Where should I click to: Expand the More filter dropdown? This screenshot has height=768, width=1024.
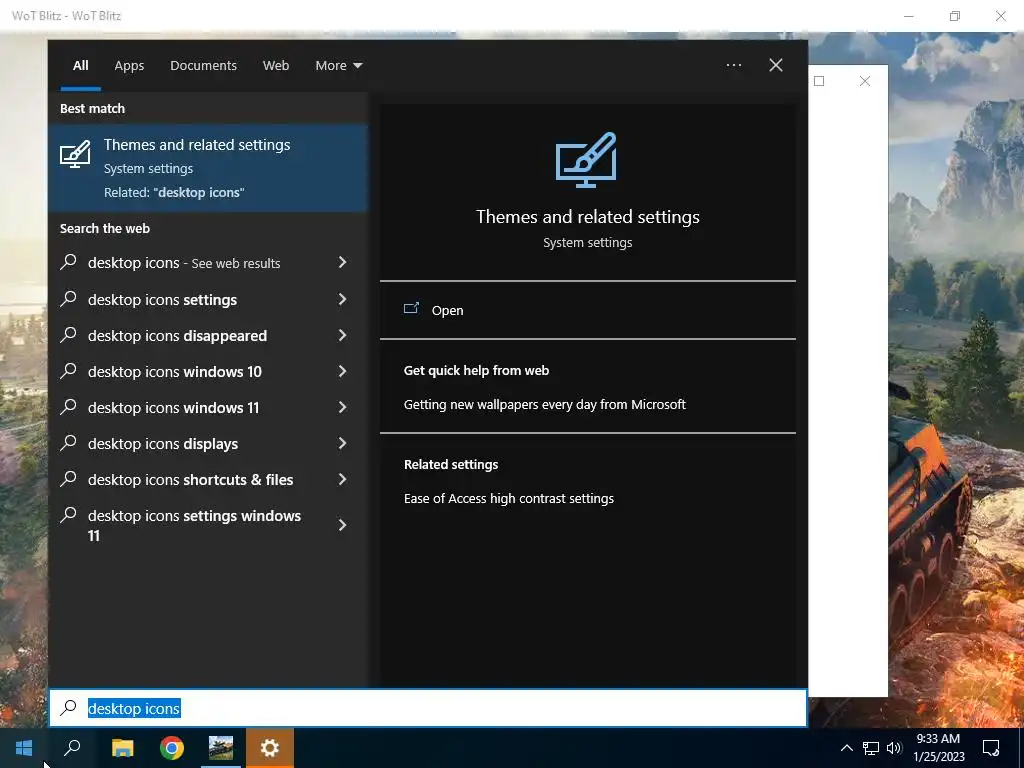[x=338, y=65]
